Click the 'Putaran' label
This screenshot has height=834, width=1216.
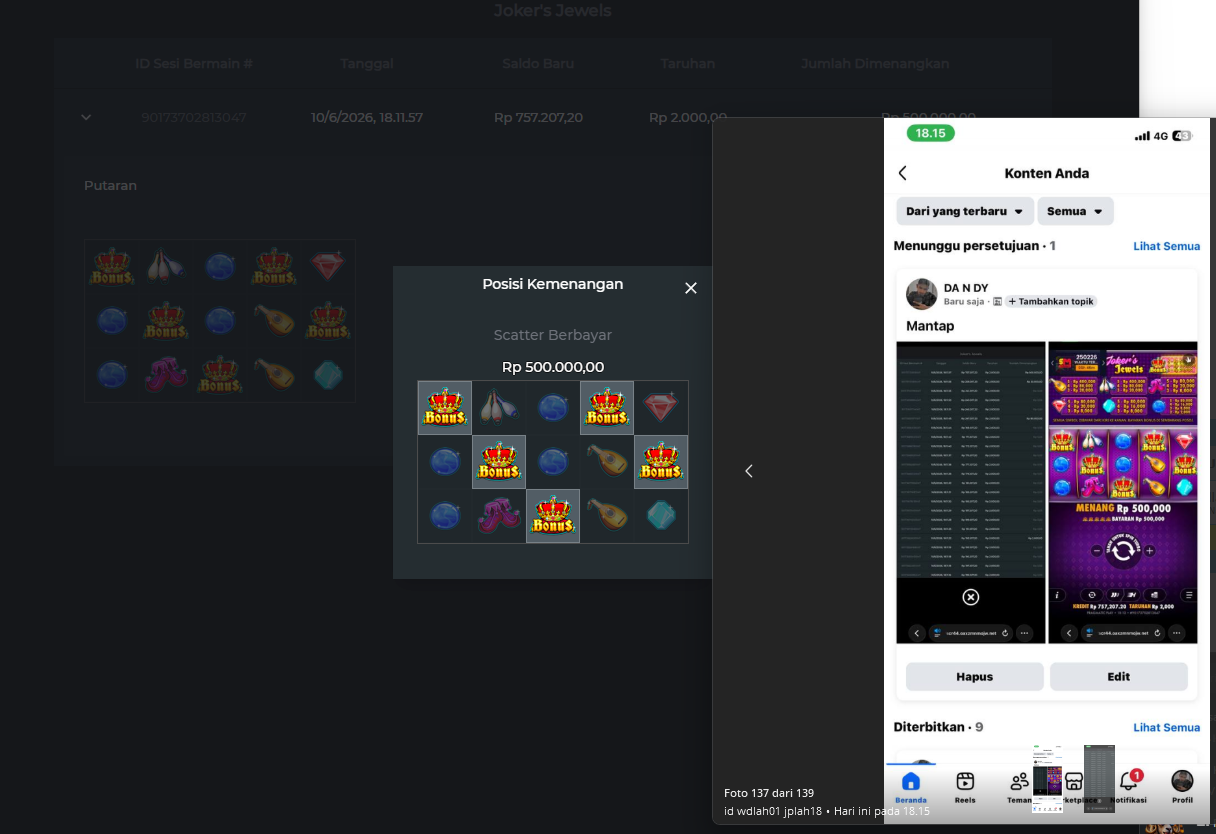(110, 185)
